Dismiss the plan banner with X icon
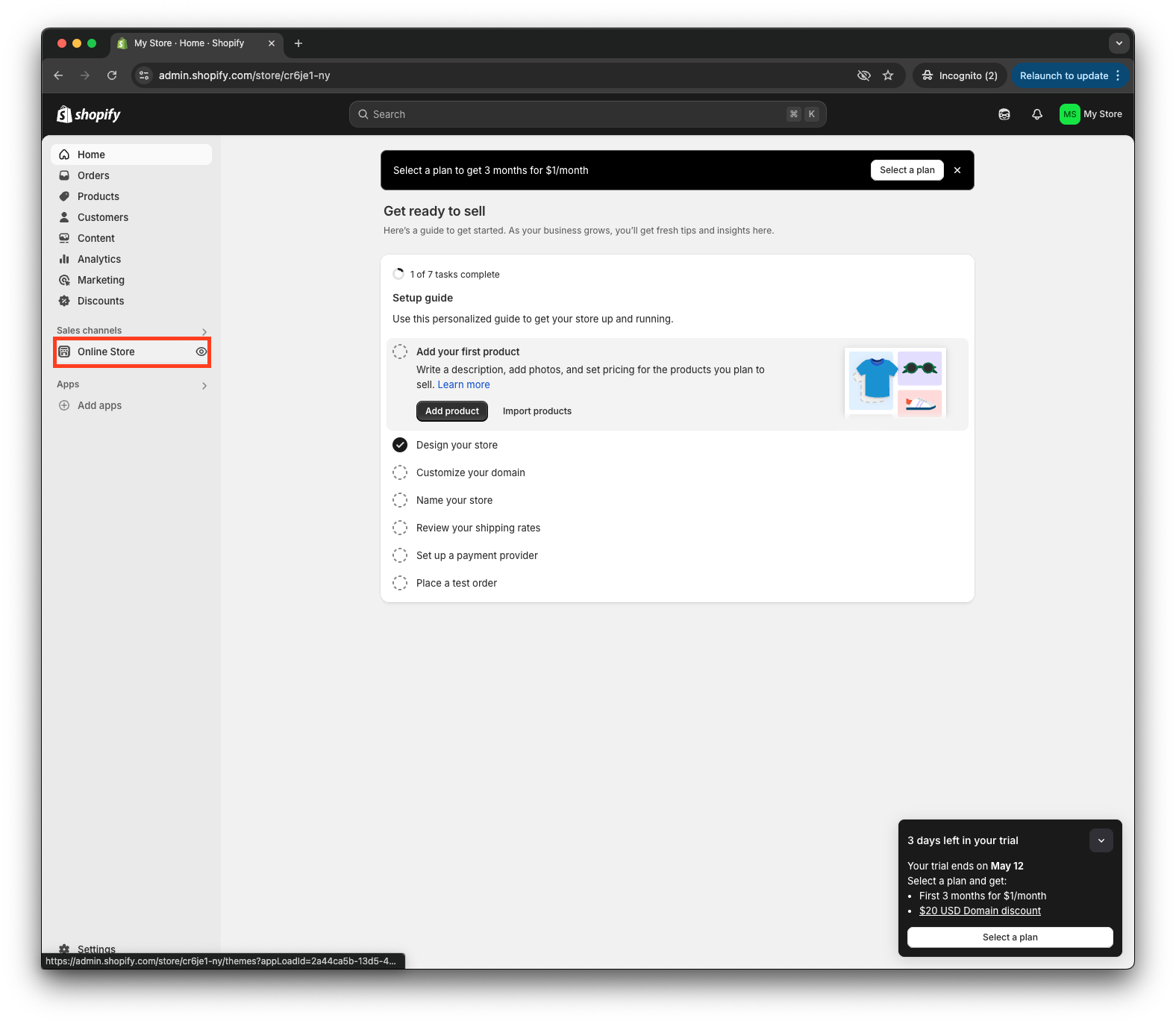Viewport: 1176px width, 1024px height. coord(957,170)
